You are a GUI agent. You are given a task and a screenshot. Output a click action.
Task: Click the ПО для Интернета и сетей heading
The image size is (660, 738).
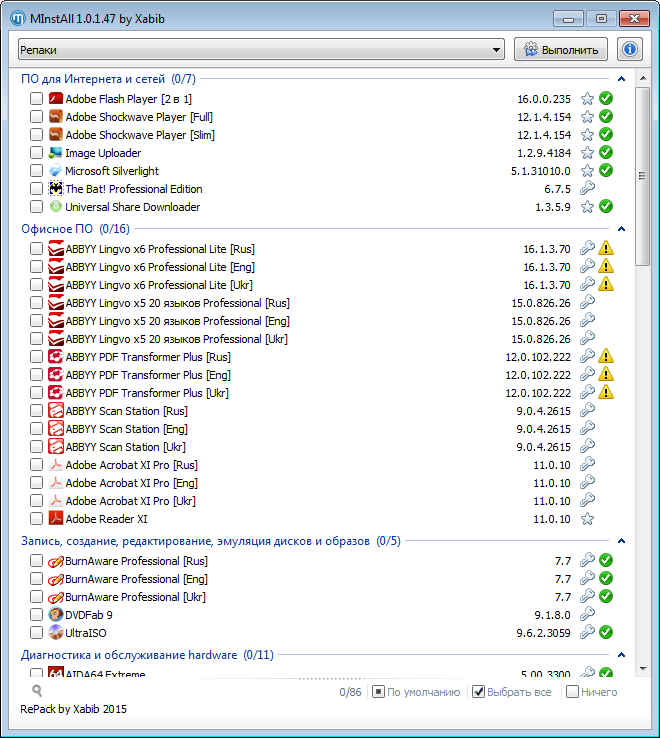coord(108,79)
